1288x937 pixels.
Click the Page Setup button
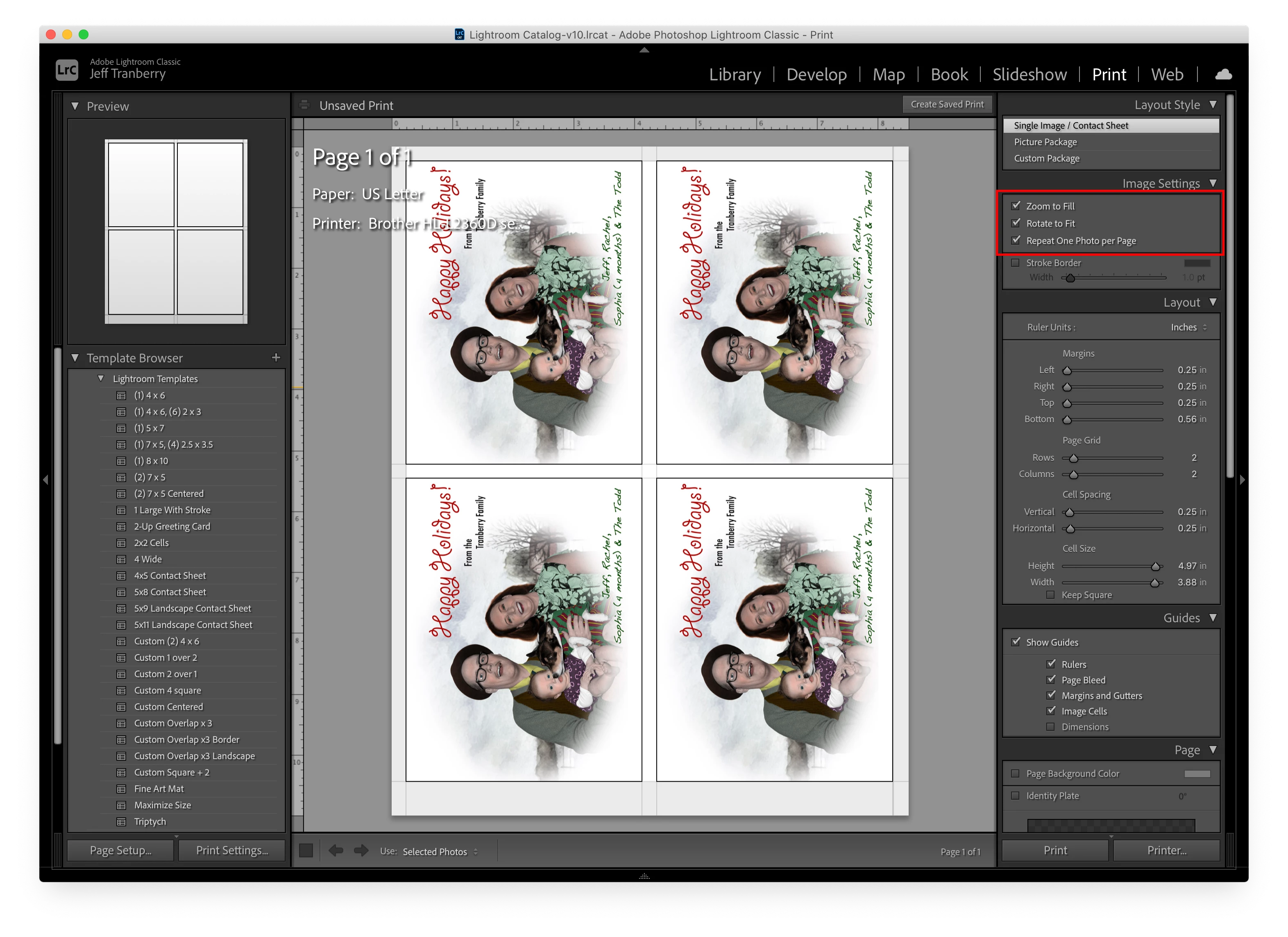120,850
